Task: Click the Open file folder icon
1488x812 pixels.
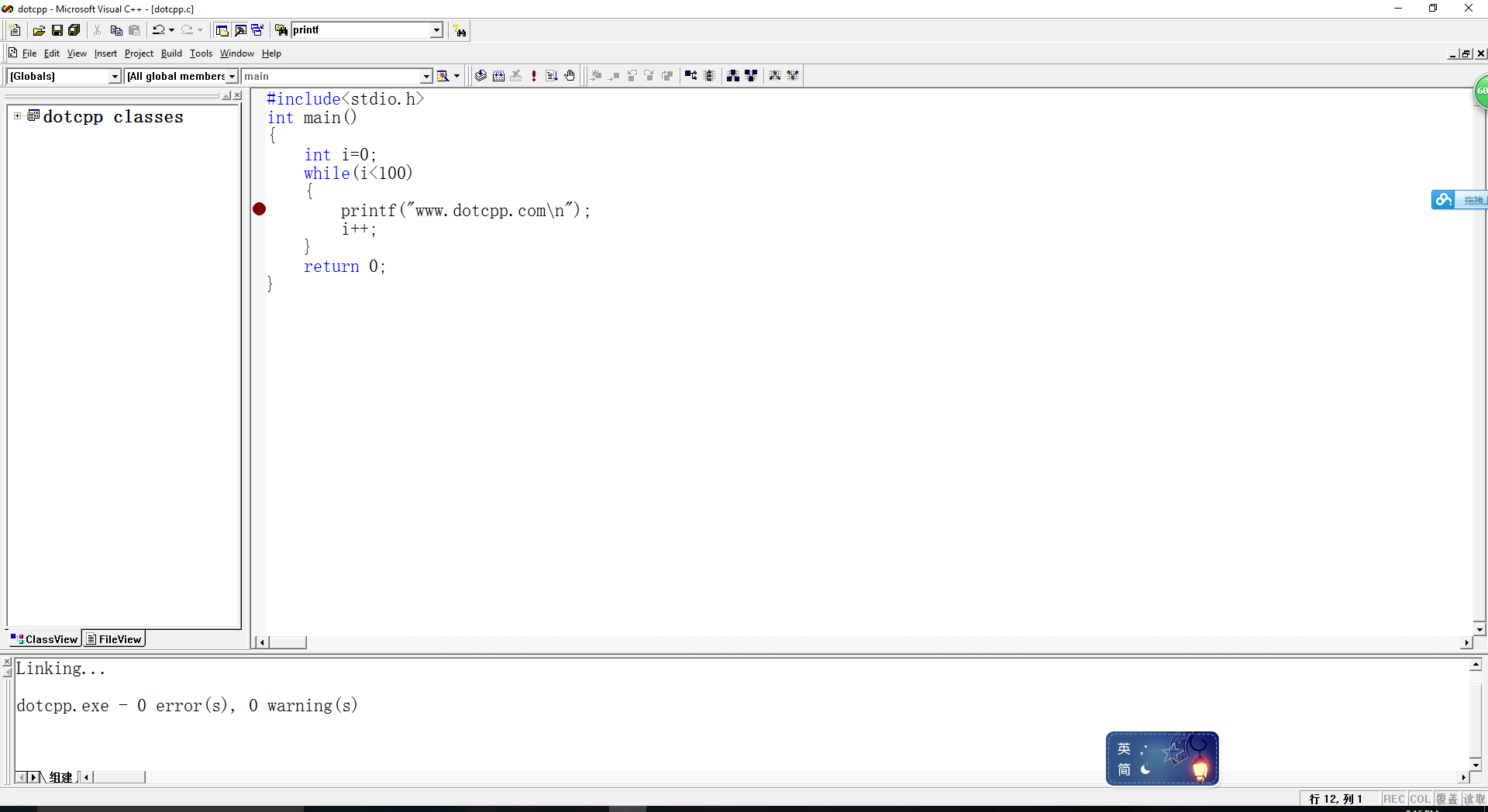Action: (39, 30)
